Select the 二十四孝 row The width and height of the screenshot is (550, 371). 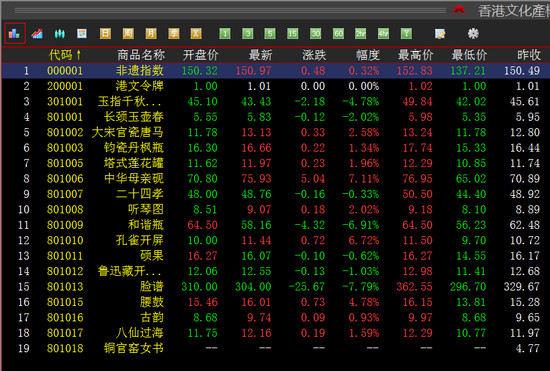(x=276, y=194)
